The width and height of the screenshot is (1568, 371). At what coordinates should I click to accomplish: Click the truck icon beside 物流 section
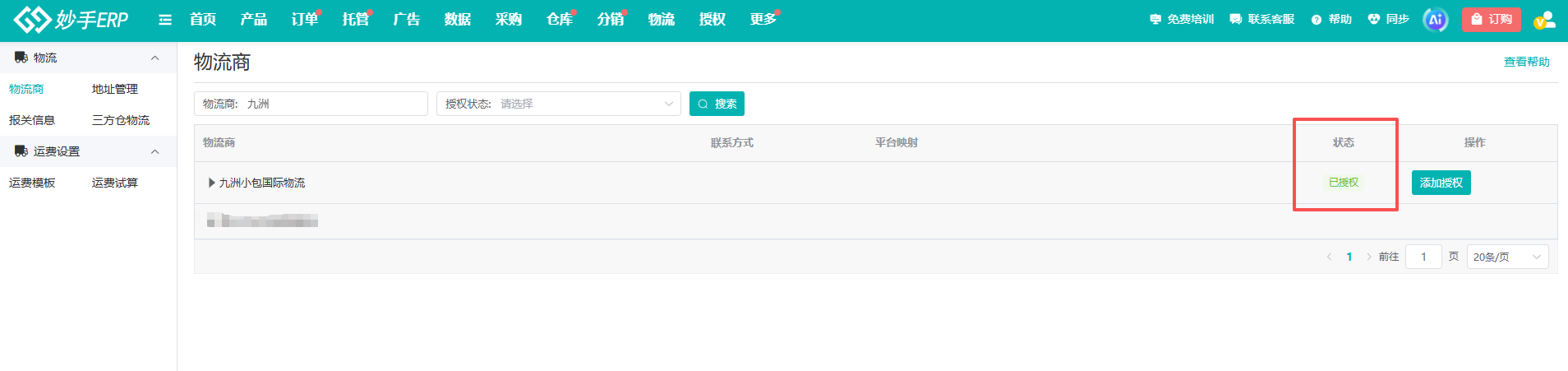(21, 58)
